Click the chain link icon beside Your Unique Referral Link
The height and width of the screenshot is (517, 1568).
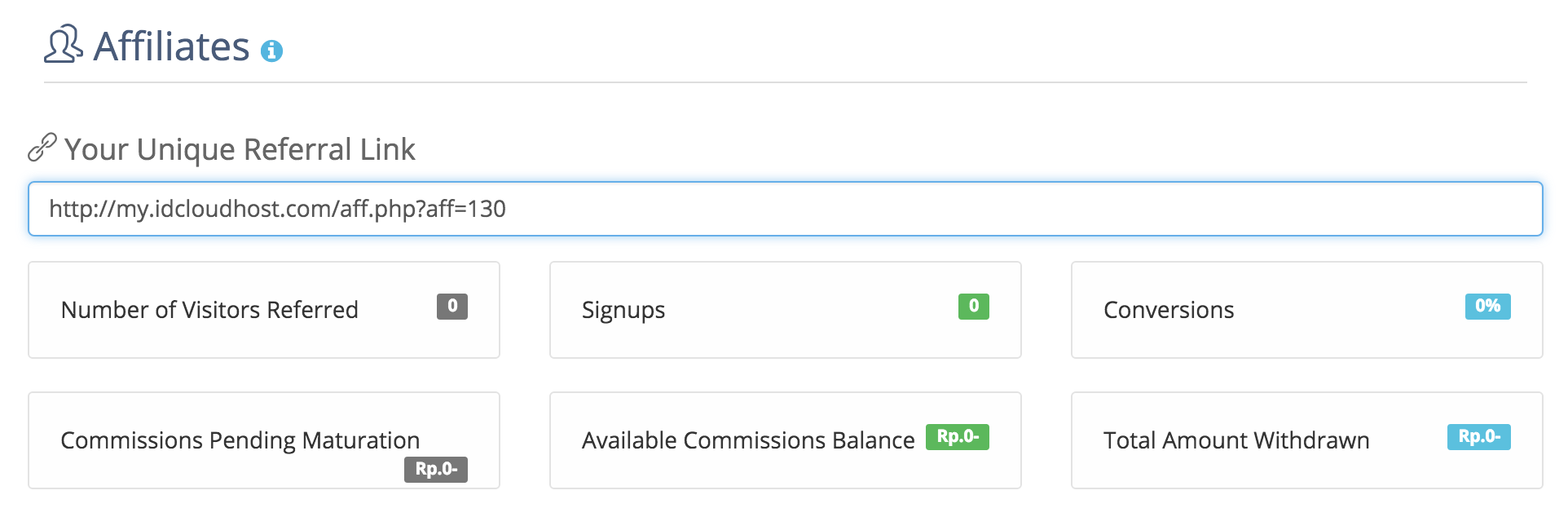pos(40,148)
